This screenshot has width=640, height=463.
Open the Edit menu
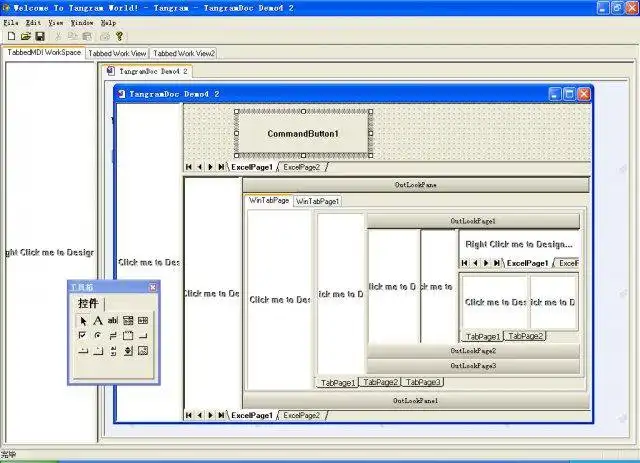coord(33,23)
